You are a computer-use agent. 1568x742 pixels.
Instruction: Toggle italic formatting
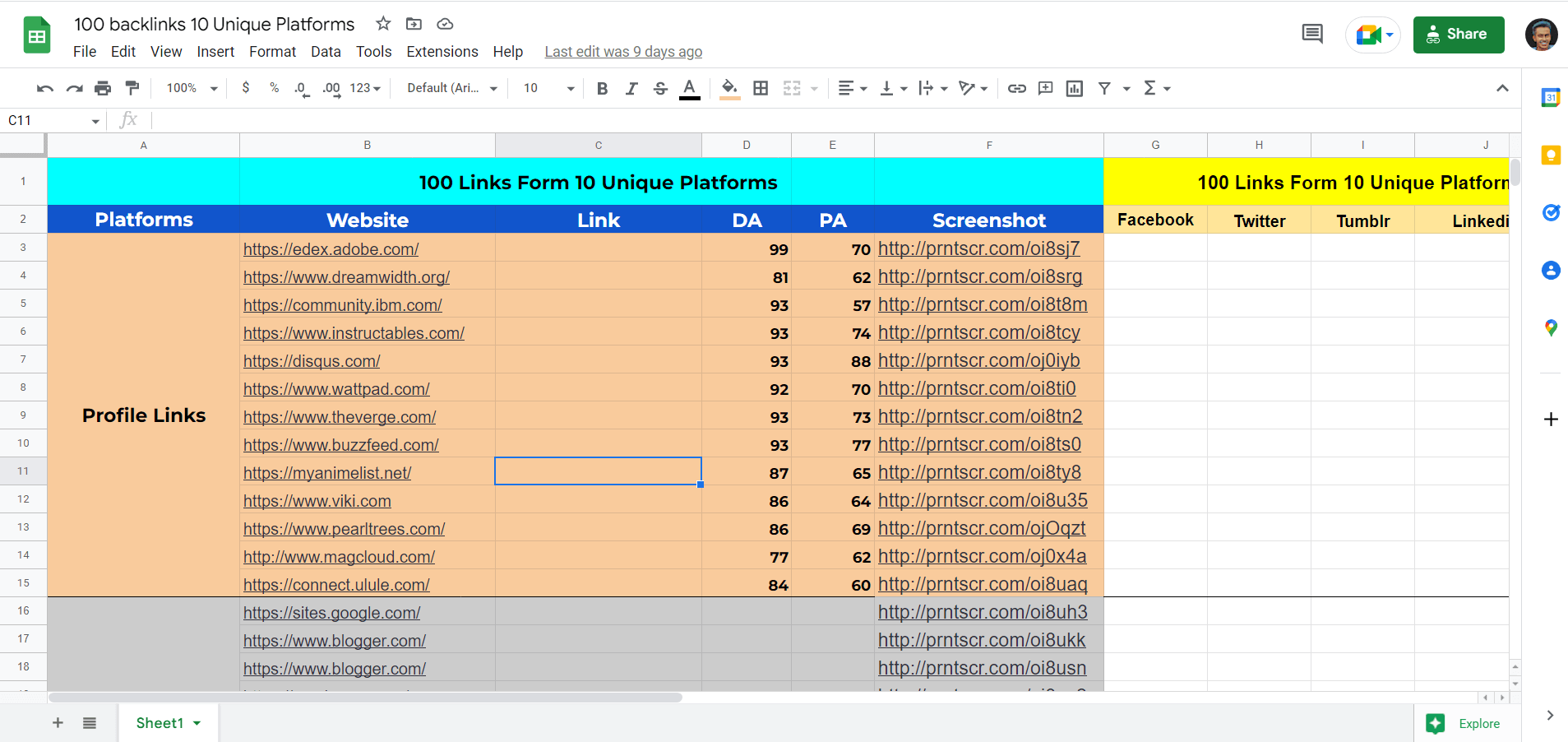[x=631, y=88]
